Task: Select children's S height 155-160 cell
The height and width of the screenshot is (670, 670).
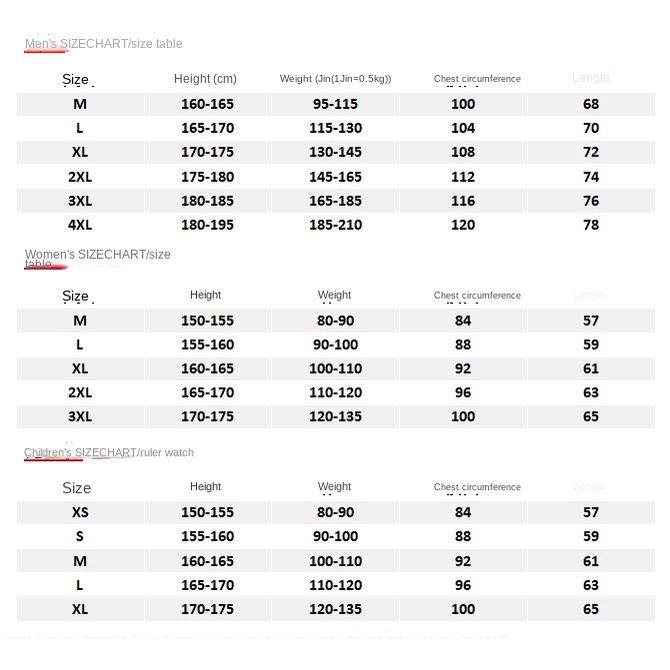Action: pos(208,536)
